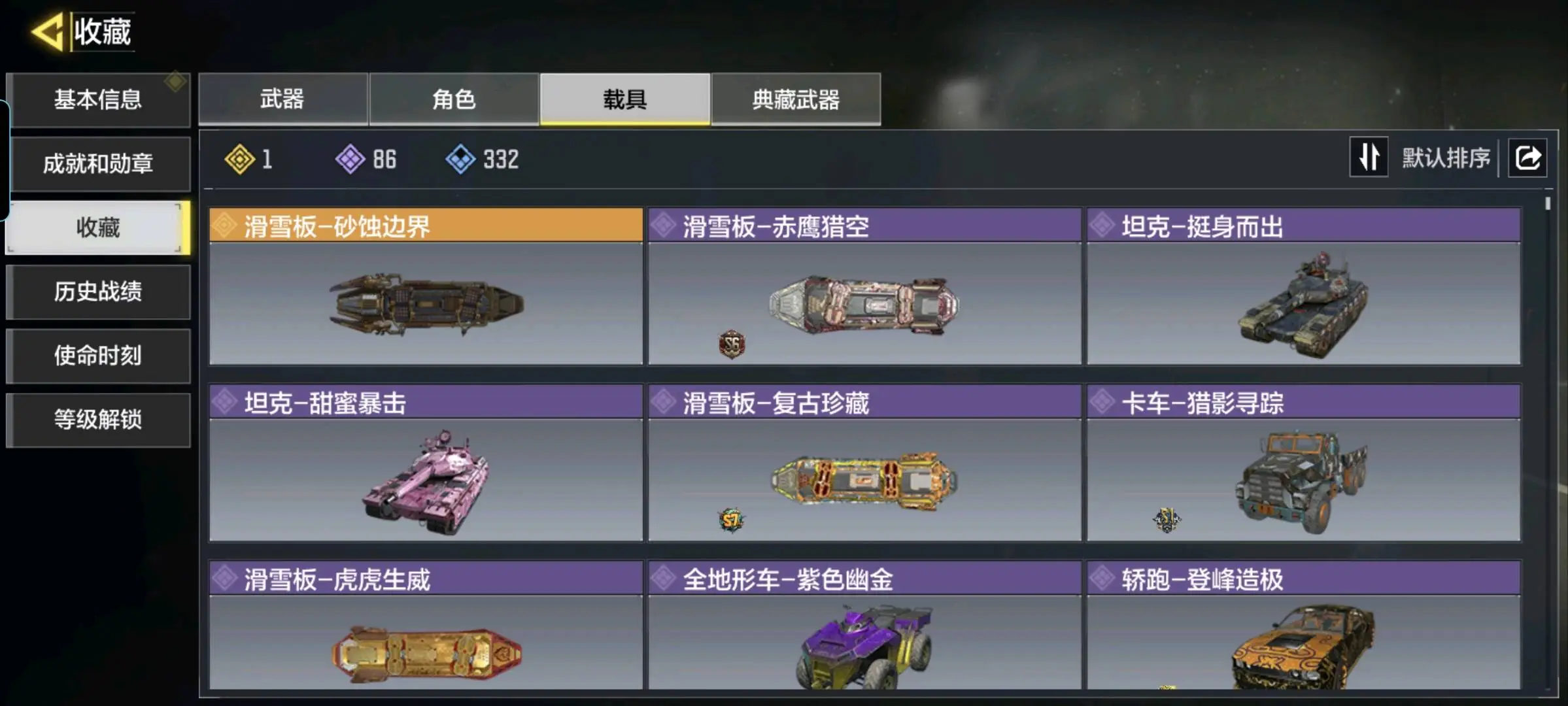
Task: Select the pink 坦克-甜蜜暴击 tank card
Action: coord(426,463)
